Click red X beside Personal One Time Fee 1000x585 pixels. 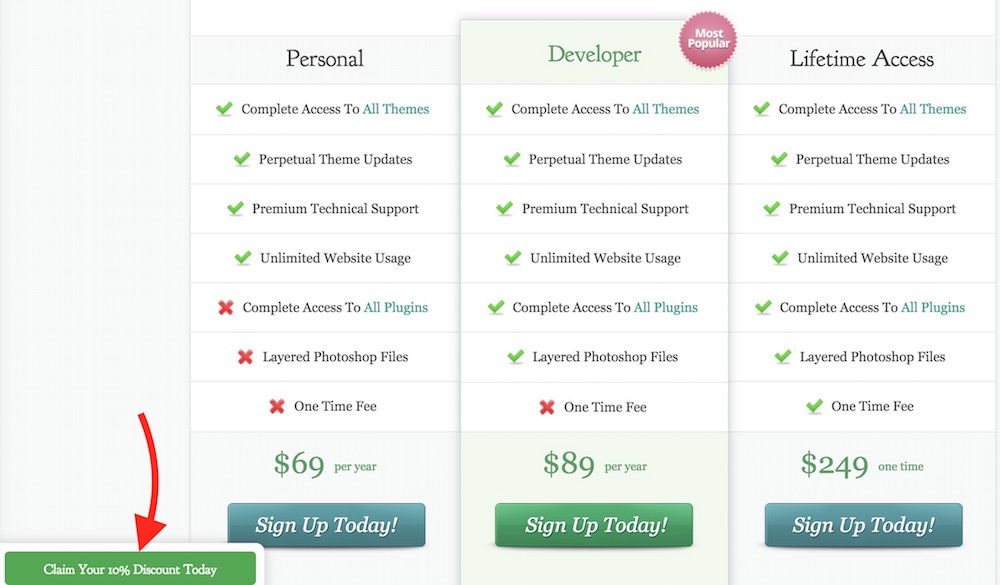pyautogui.click(x=277, y=406)
